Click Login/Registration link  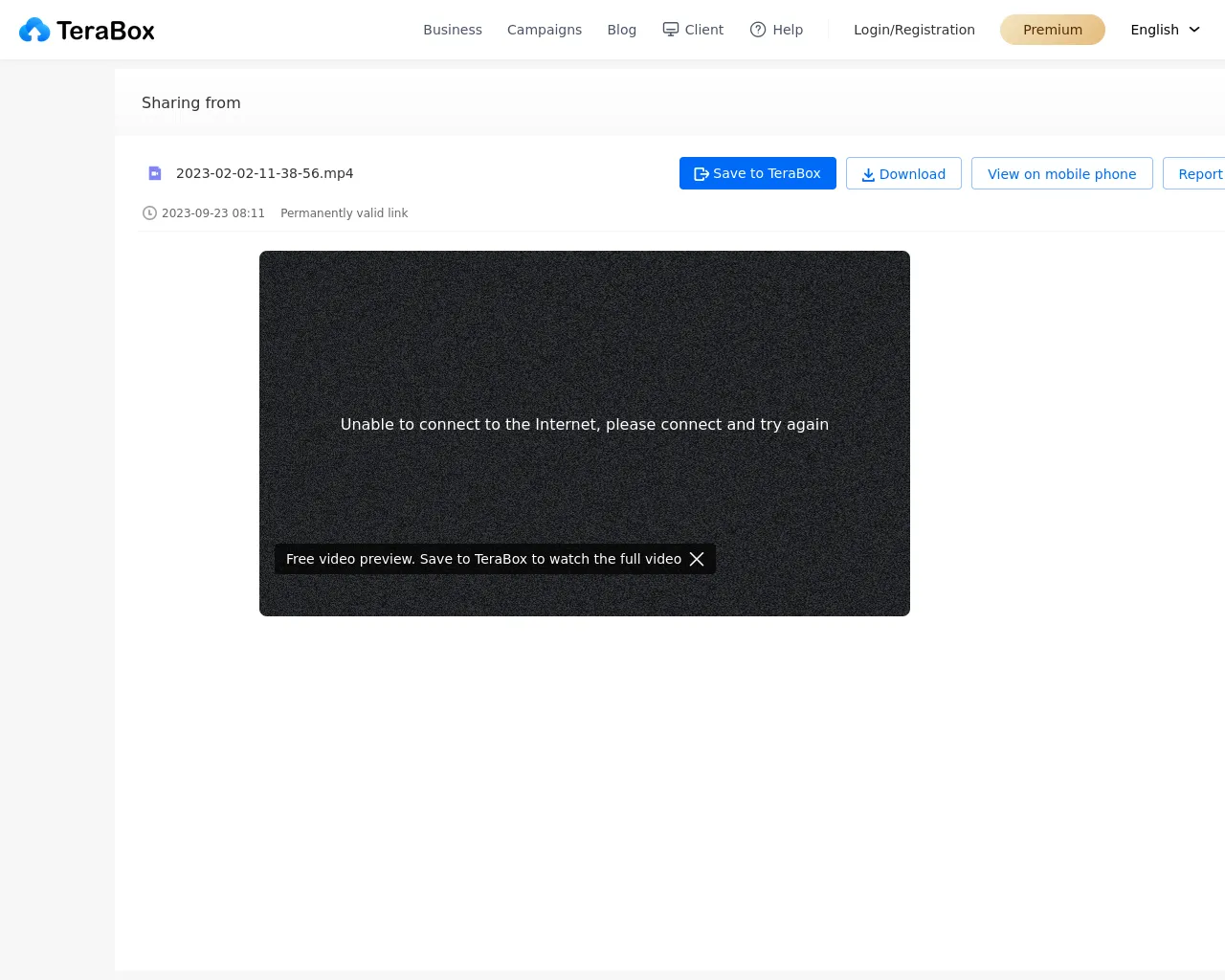[914, 30]
